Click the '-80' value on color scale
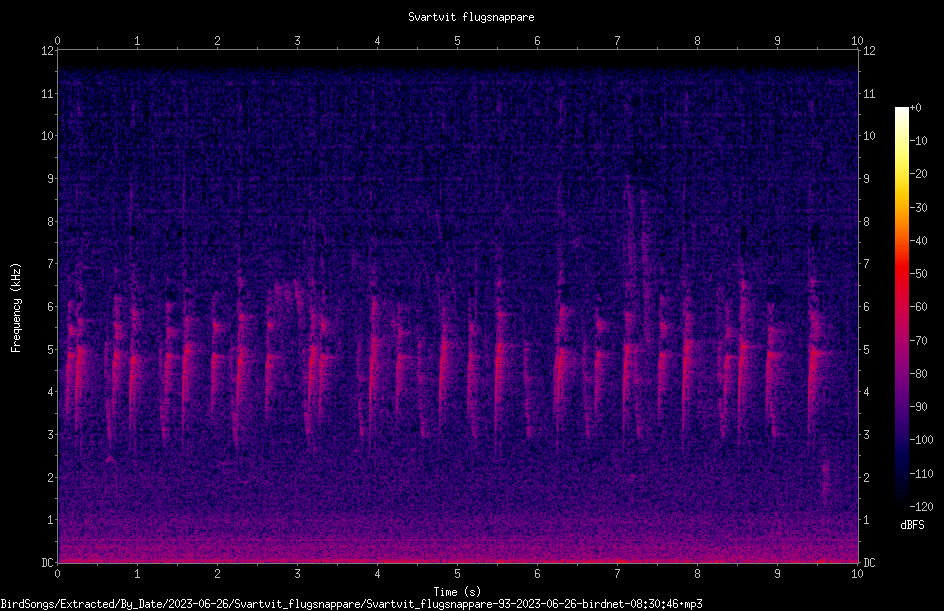The image size is (944, 611). click(x=918, y=373)
